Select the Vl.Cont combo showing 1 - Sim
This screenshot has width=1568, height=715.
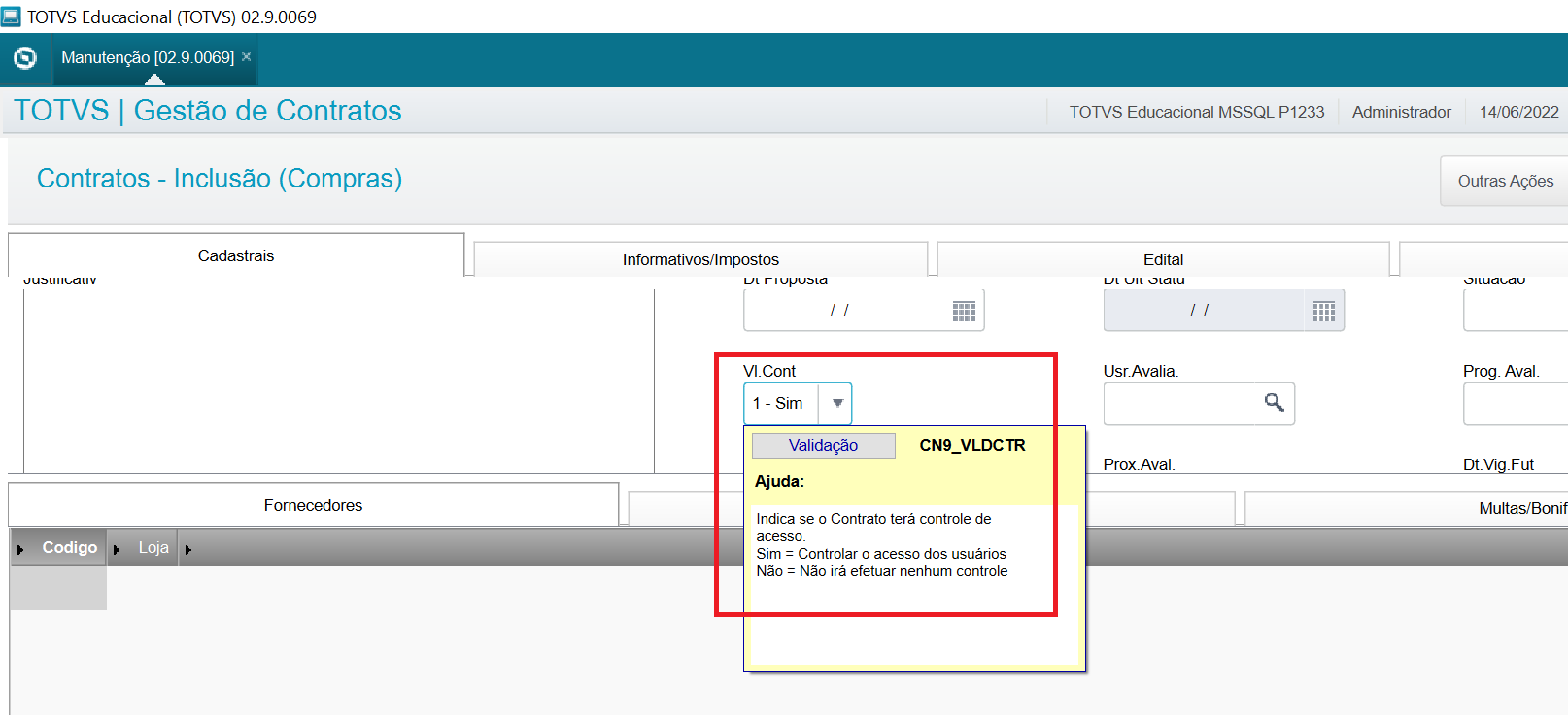click(798, 403)
